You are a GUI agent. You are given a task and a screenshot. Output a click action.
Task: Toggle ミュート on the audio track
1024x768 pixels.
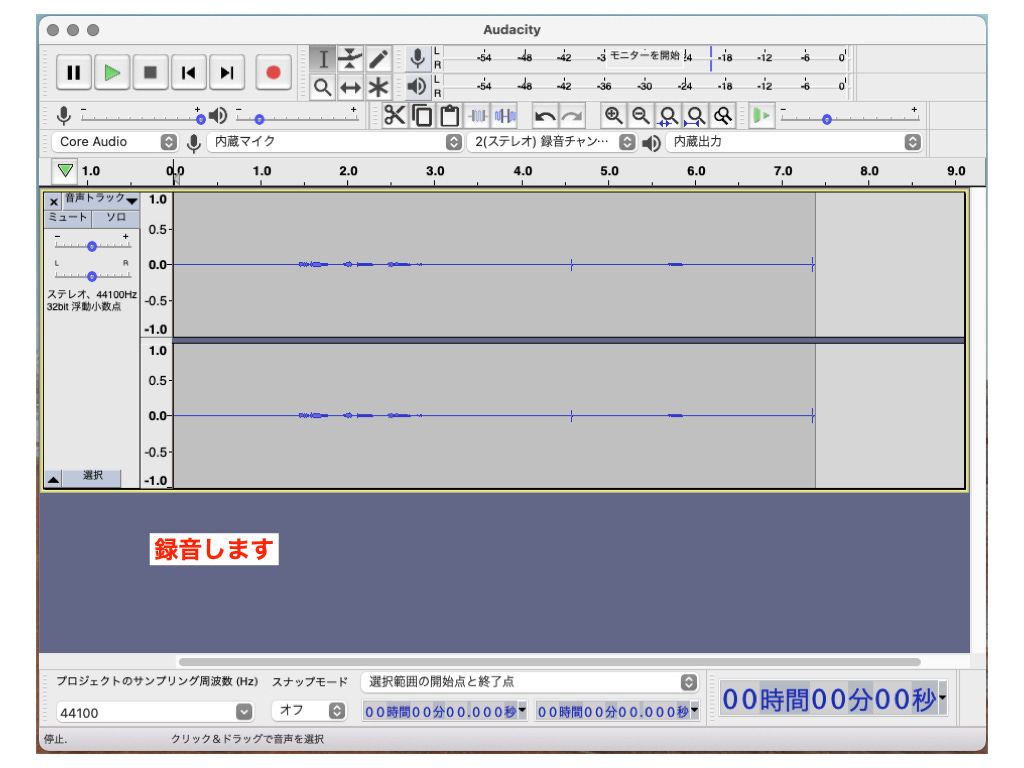click(x=68, y=217)
